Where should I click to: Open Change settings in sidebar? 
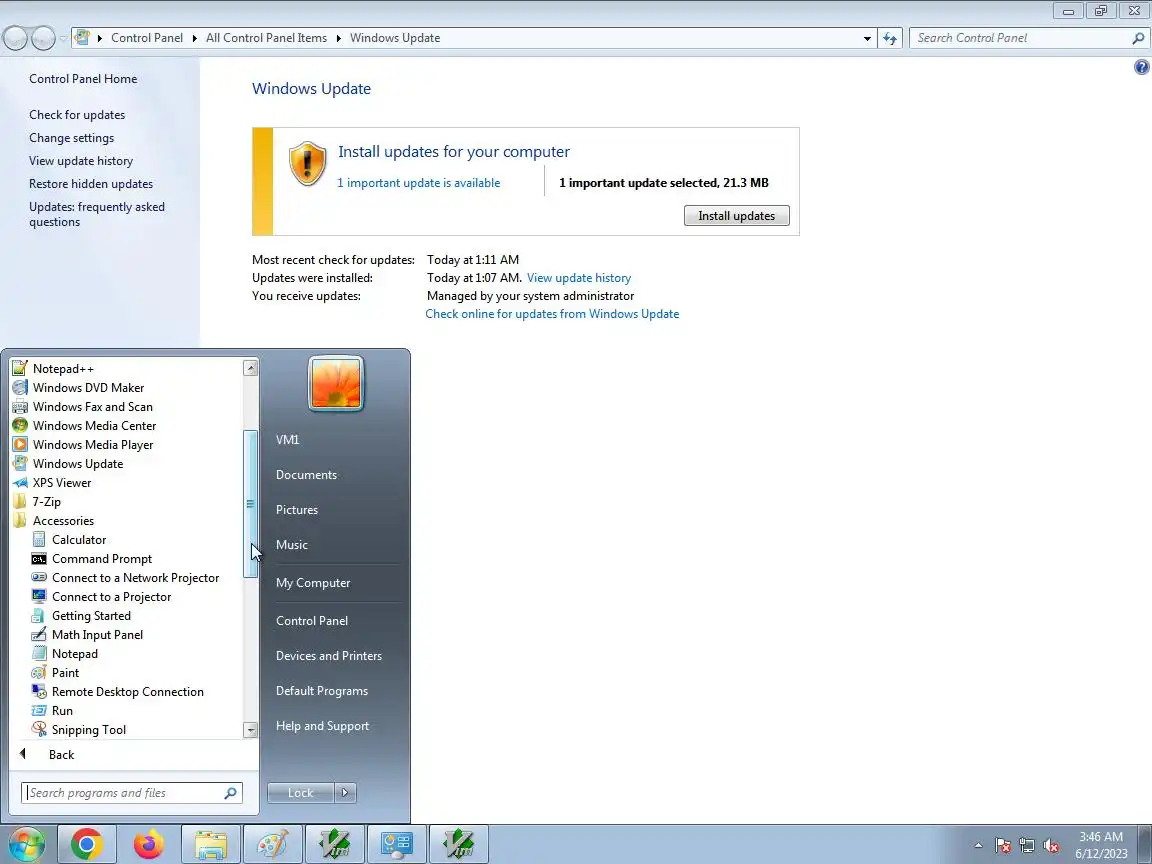pos(71,138)
